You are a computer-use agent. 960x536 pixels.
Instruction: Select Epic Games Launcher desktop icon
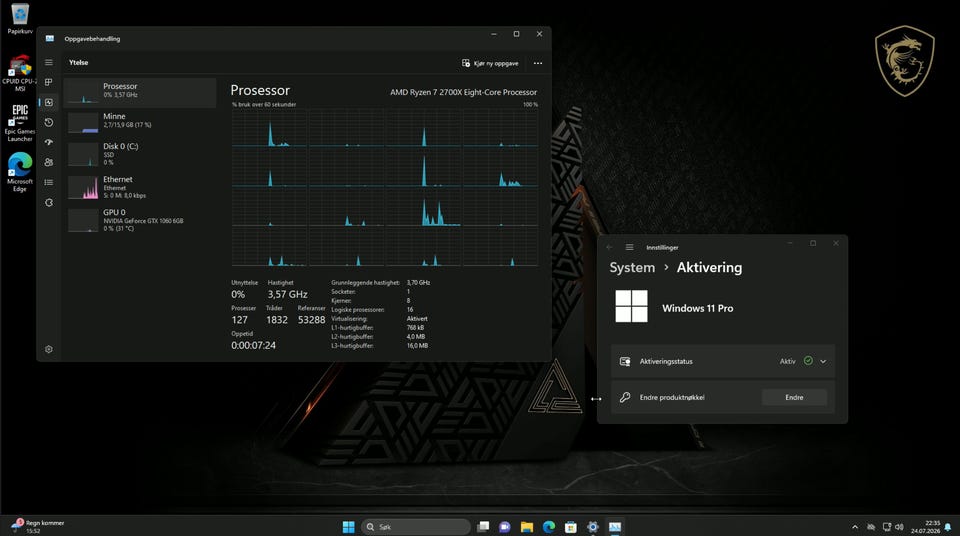tap(20, 123)
